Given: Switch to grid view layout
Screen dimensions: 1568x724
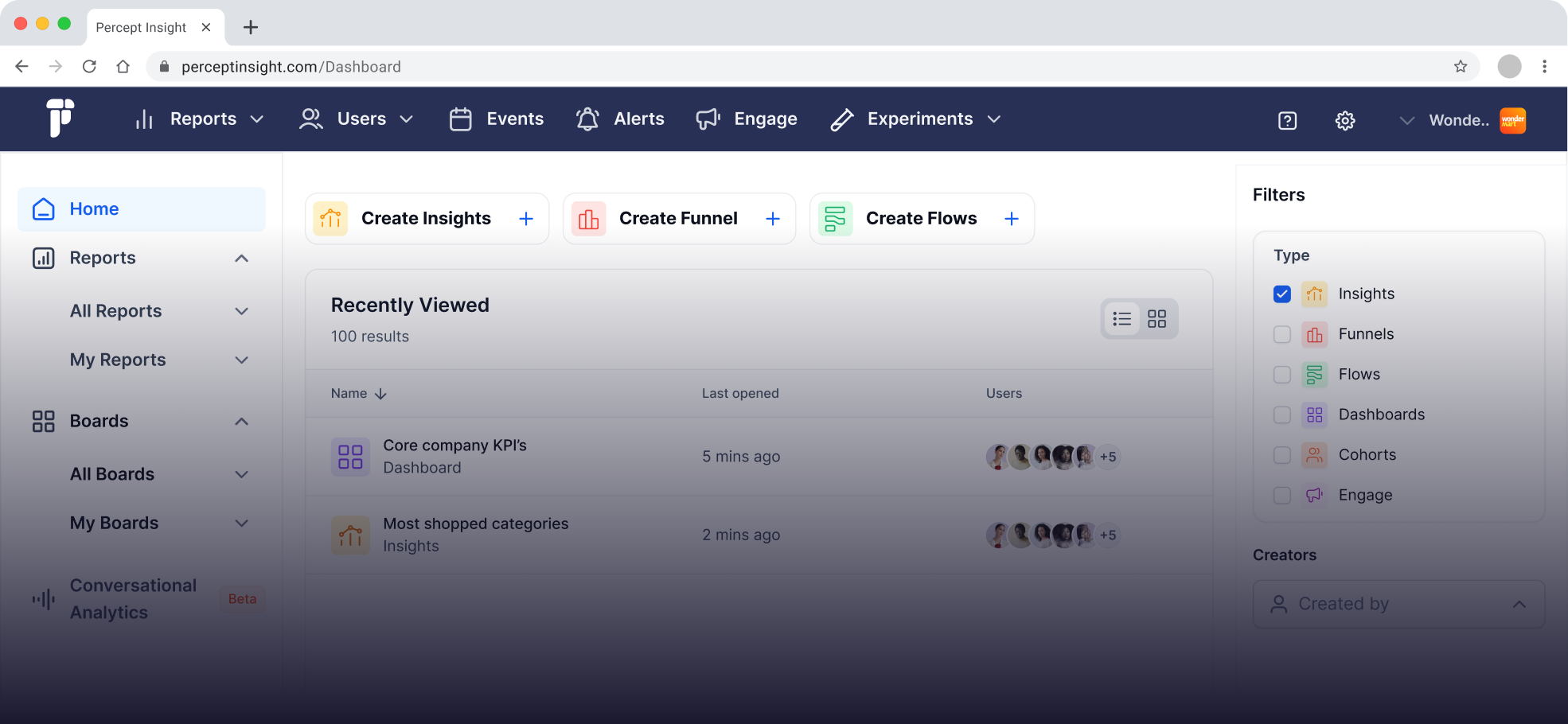Looking at the screenshot, I should [x=1156, y=319].
